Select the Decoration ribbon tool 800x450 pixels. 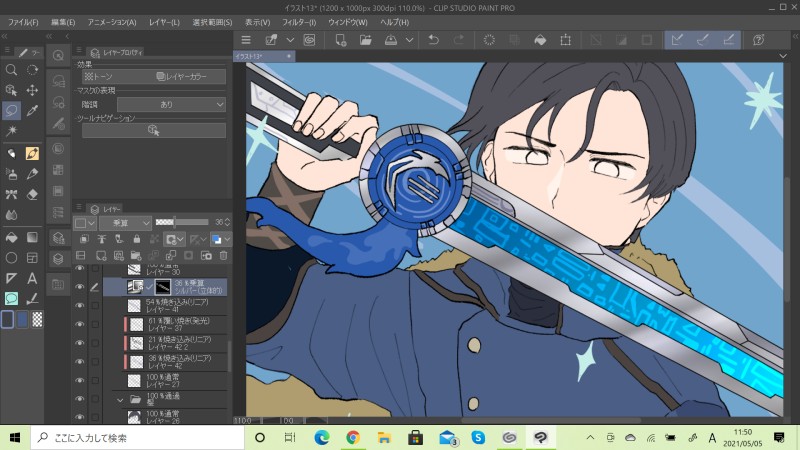pyautogui.click(x=11, y=194)
